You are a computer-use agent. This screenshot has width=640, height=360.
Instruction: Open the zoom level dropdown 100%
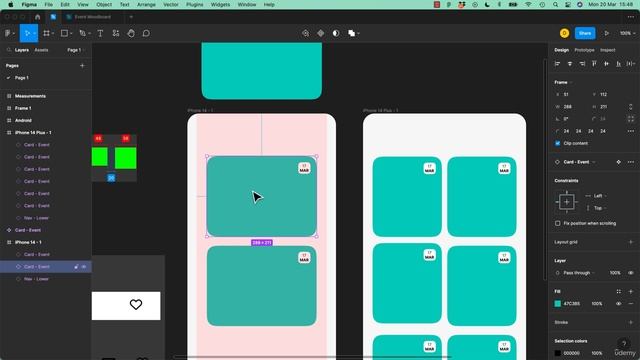tap(627, 33)
